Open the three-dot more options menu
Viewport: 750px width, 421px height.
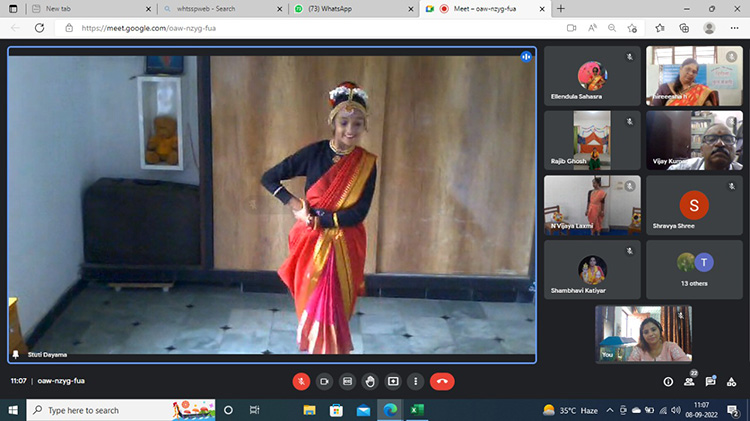coord(415,381)
